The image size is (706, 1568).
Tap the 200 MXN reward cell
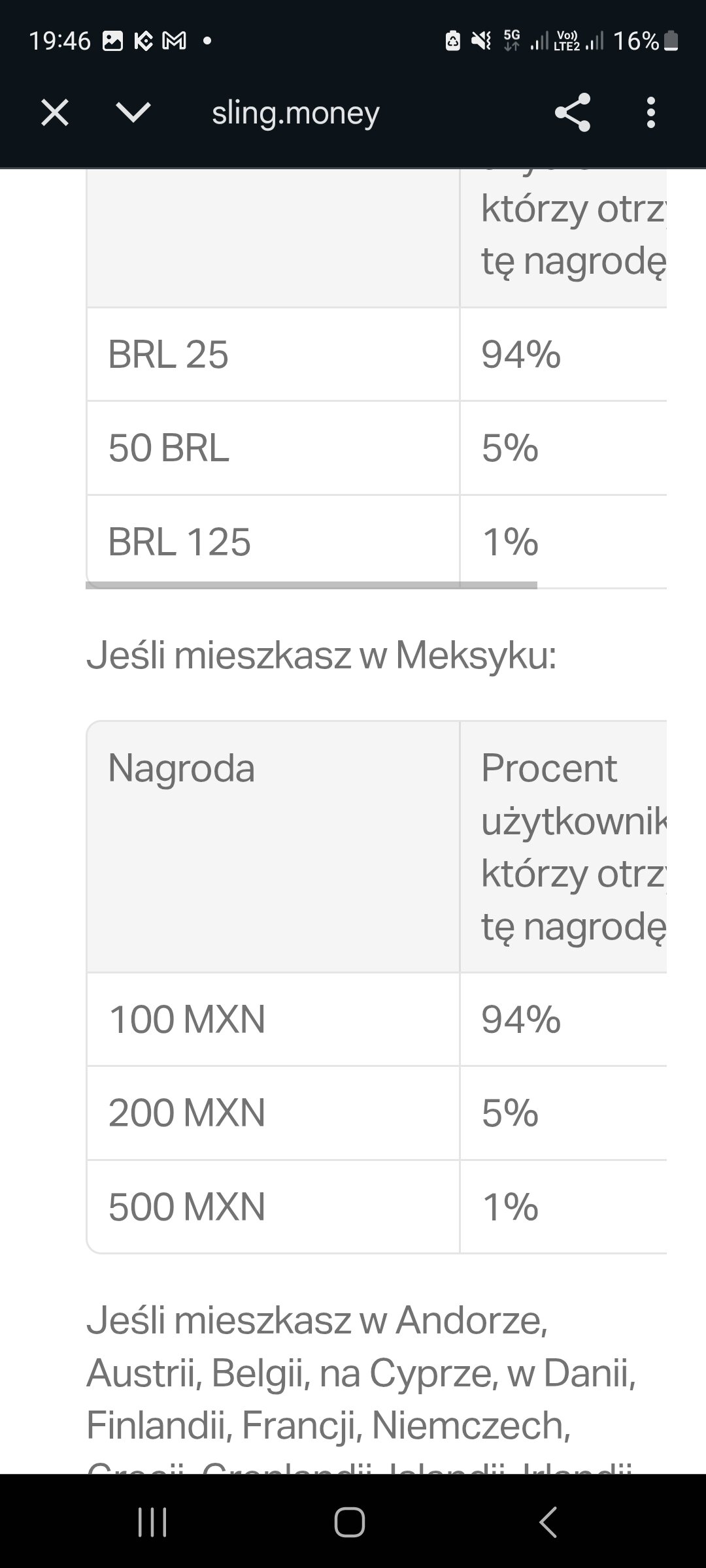[x=273, y=1113]
